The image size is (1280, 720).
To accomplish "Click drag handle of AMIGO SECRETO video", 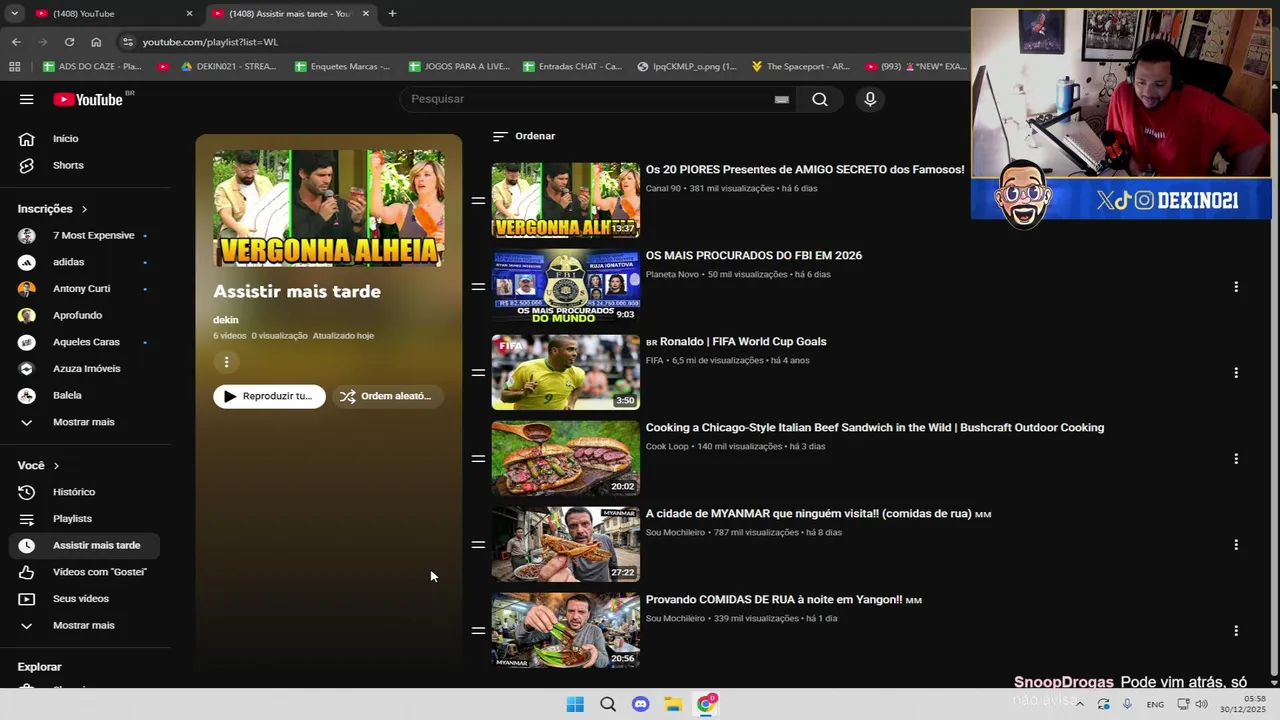I will click(x=478, y=200).
